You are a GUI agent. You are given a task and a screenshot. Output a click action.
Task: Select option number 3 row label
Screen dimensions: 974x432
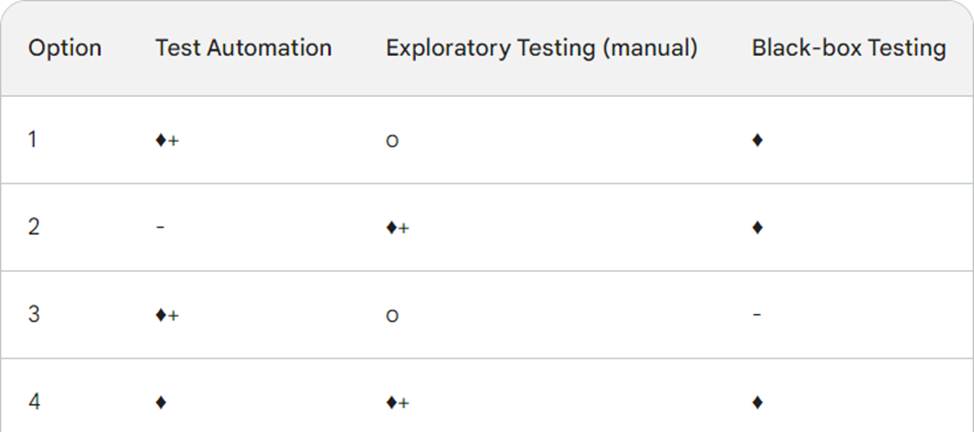[x=34, y=315]
